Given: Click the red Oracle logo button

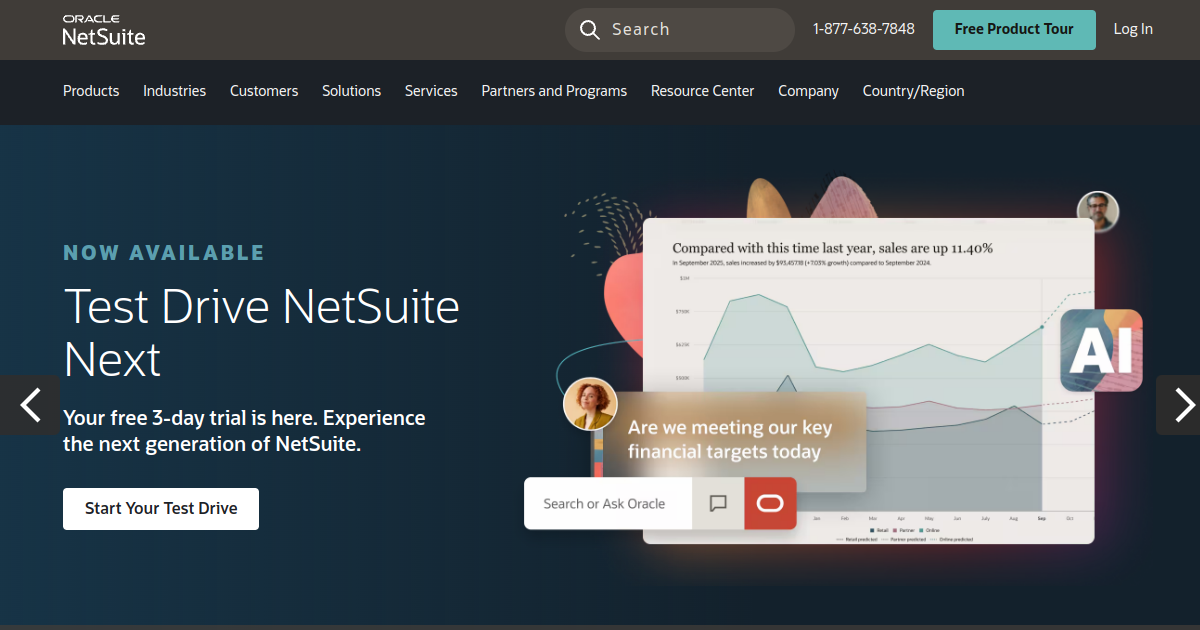Looking at the screenshot, I should (x=770, y=503).
